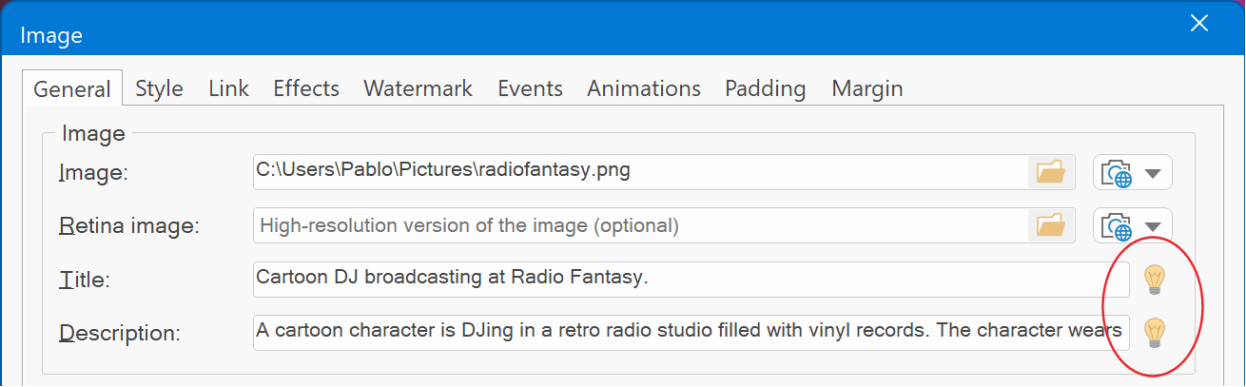The height and width of the screenshot is (387, 1246).
Task: Click camera-globe icon next to Retina image
Action: coord(1116,226)
